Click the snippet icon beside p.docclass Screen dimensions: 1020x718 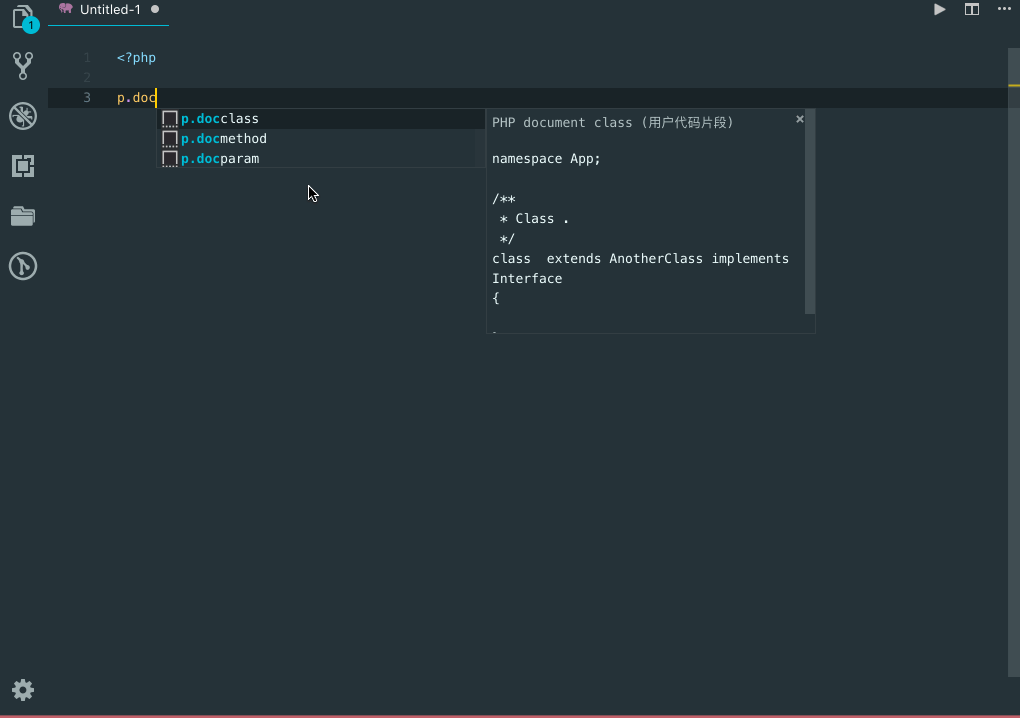169,118
